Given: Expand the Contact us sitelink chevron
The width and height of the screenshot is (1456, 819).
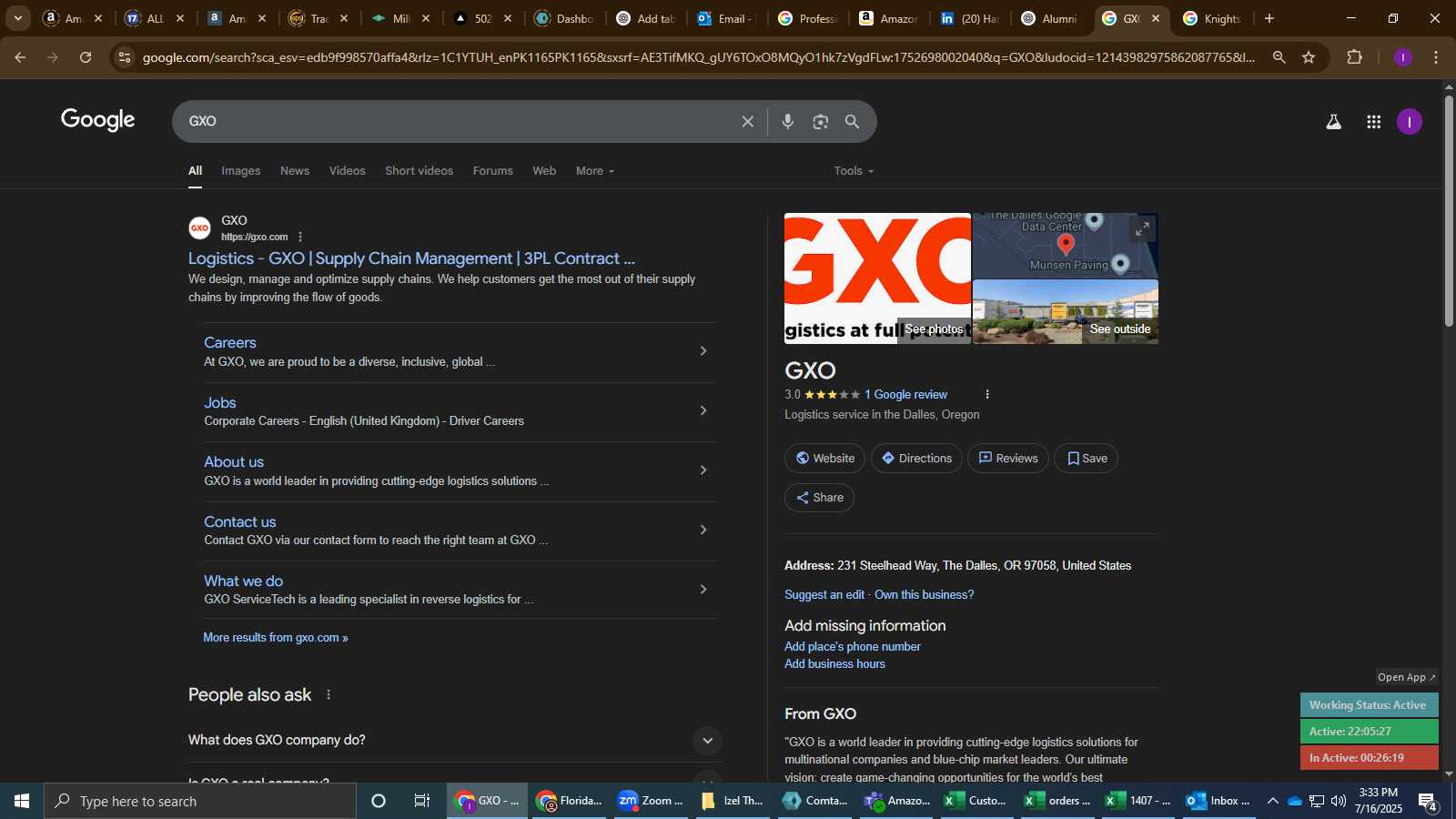Looking at the screenshot, I should pos(703,530).
